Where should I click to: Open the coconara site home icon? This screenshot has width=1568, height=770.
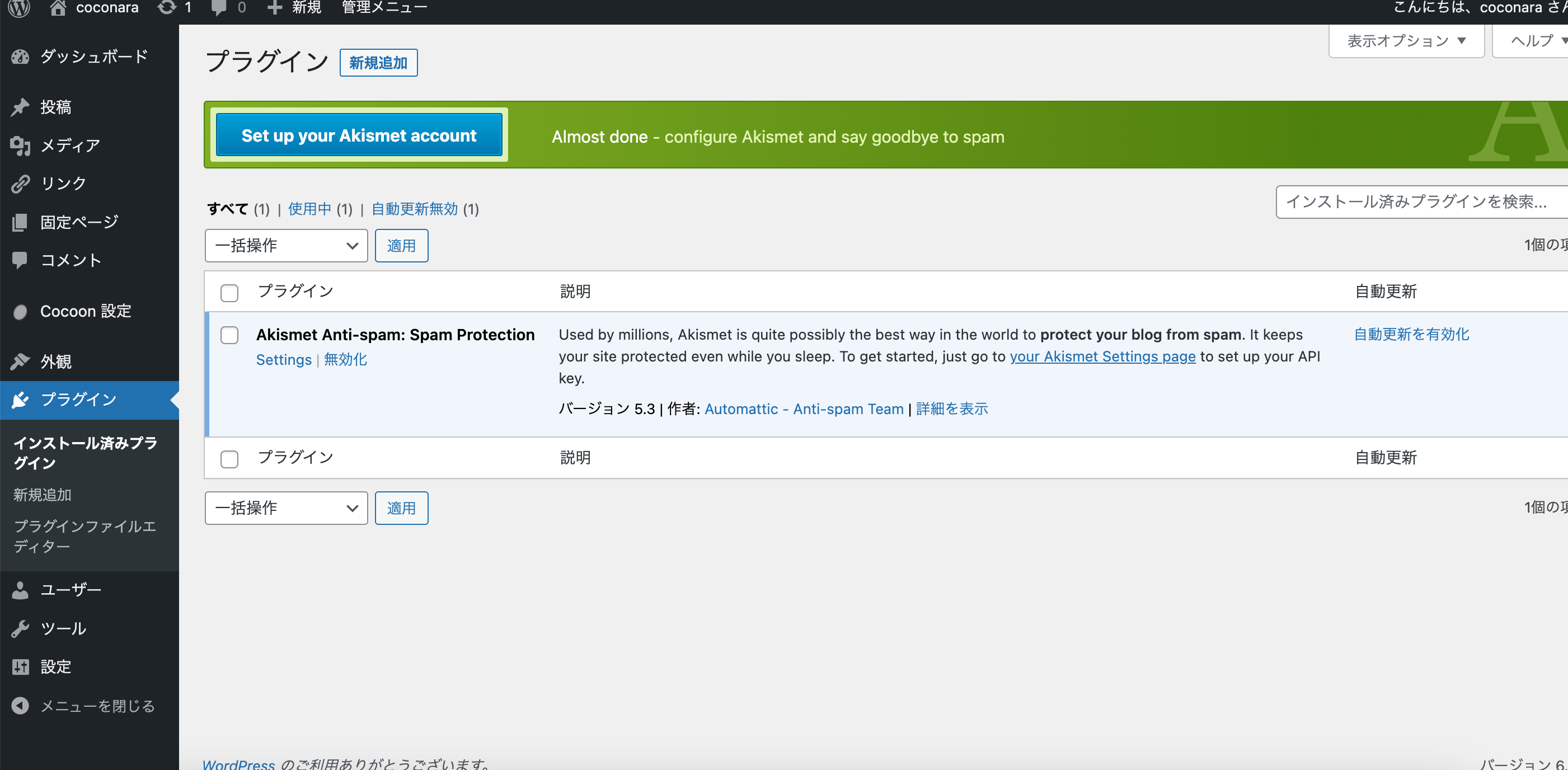coord(58,8)
